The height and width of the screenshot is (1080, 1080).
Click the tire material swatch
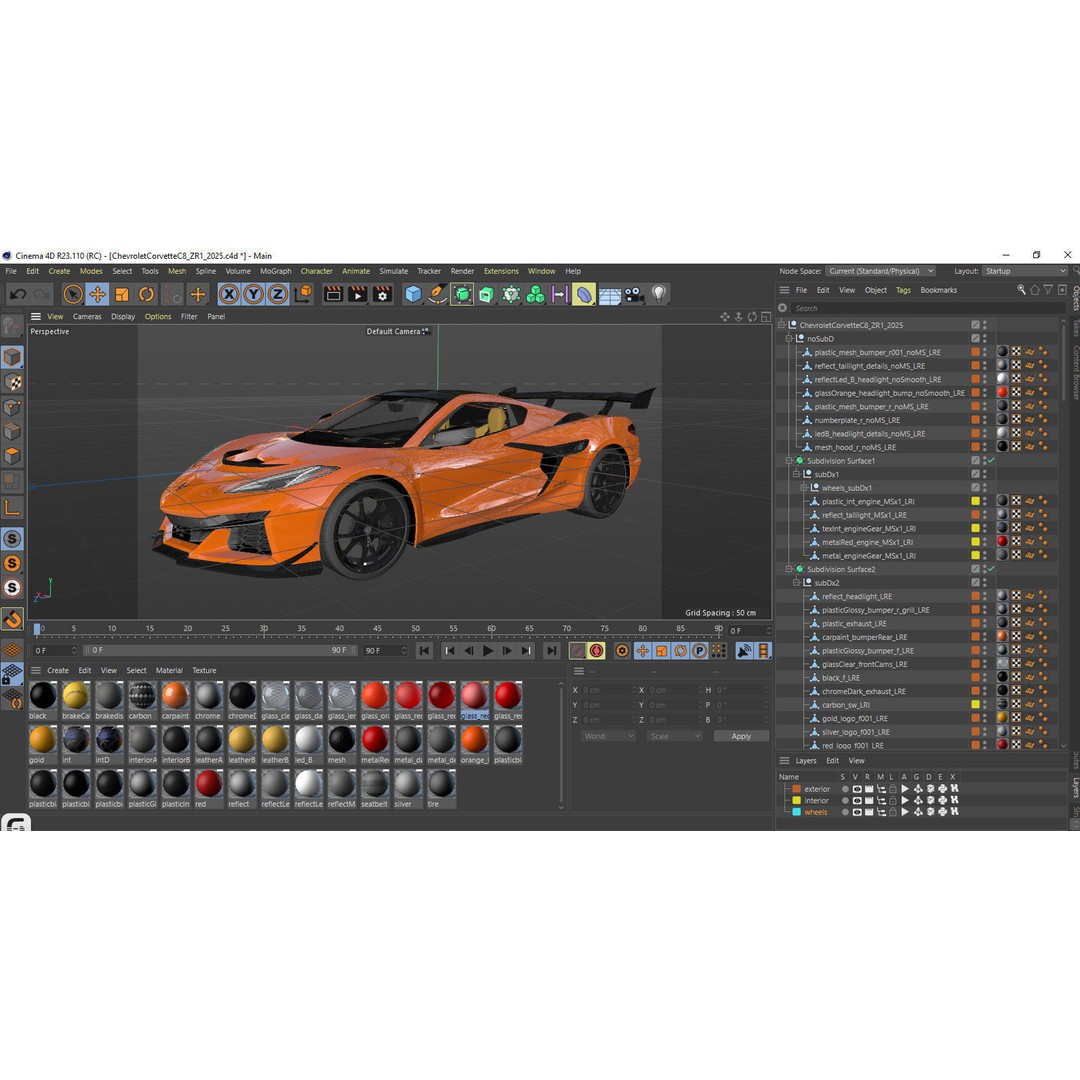[x=441, y=785]
